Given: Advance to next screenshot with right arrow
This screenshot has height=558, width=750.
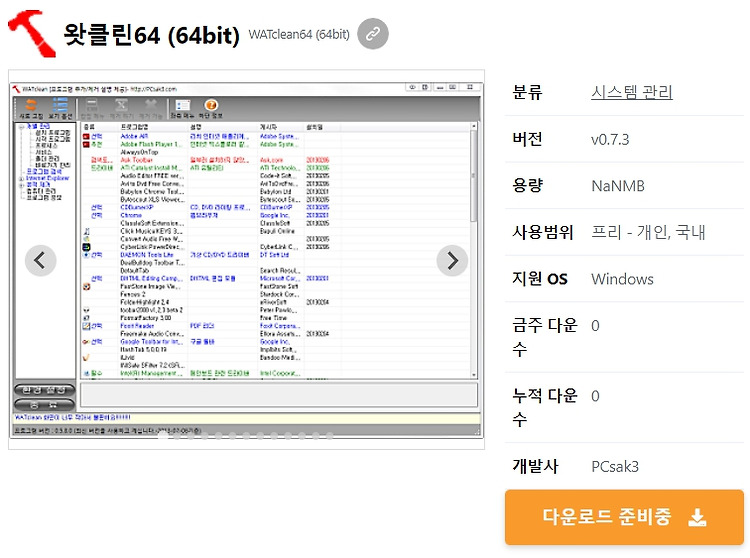Looking at the screenshot, I should click(452, 261).
